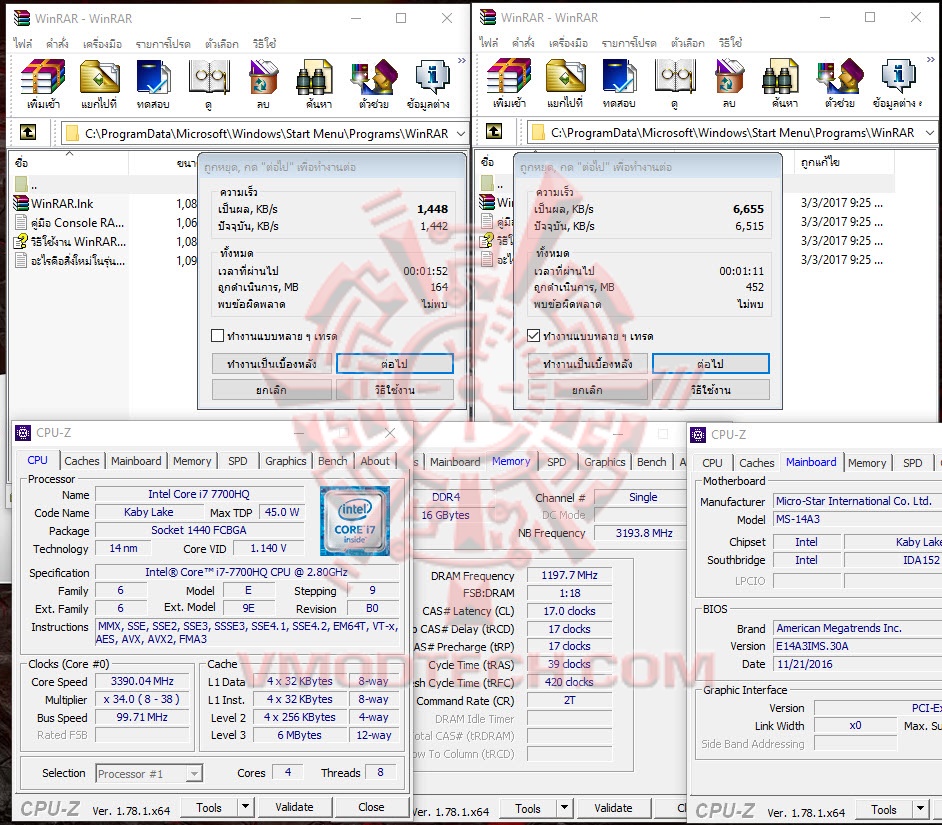Click View (ดู) book icon in right WinRAR
This screenshot has height=825, width=942.
pyautogui.click(x=675, y=76)
